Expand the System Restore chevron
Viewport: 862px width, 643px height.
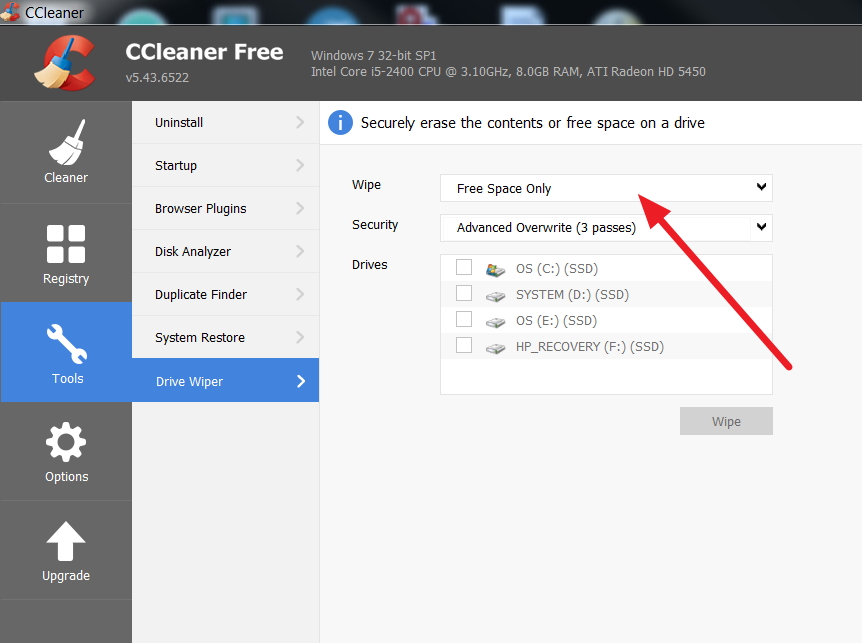(x=300, y=337)
